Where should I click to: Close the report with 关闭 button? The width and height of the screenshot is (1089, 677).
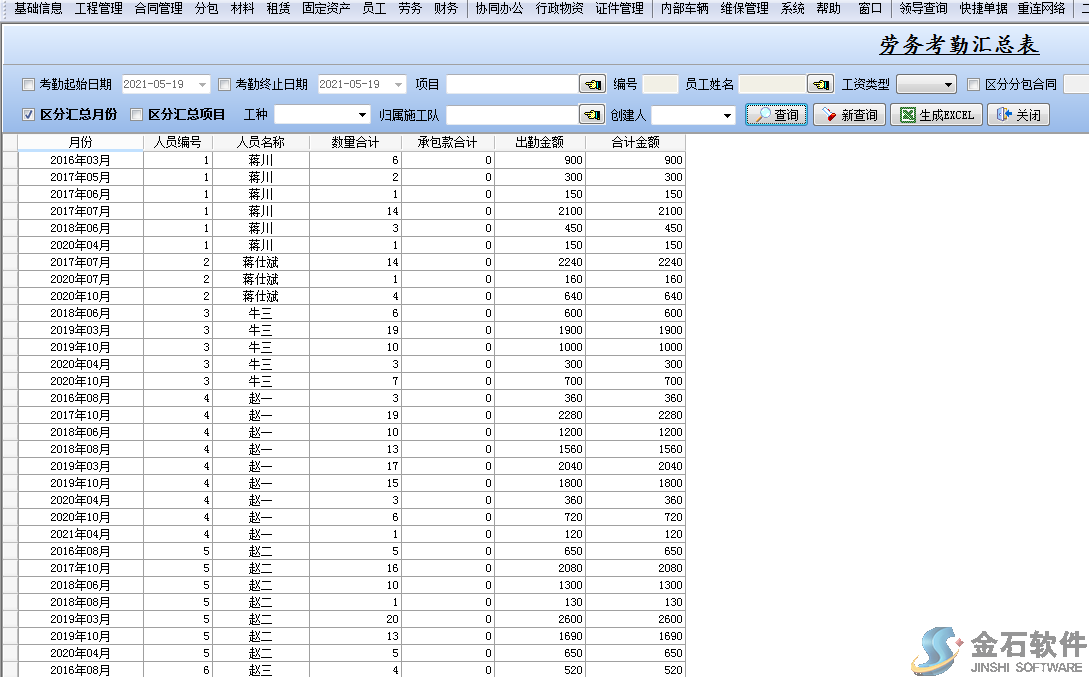click(x=1018, y=116)
